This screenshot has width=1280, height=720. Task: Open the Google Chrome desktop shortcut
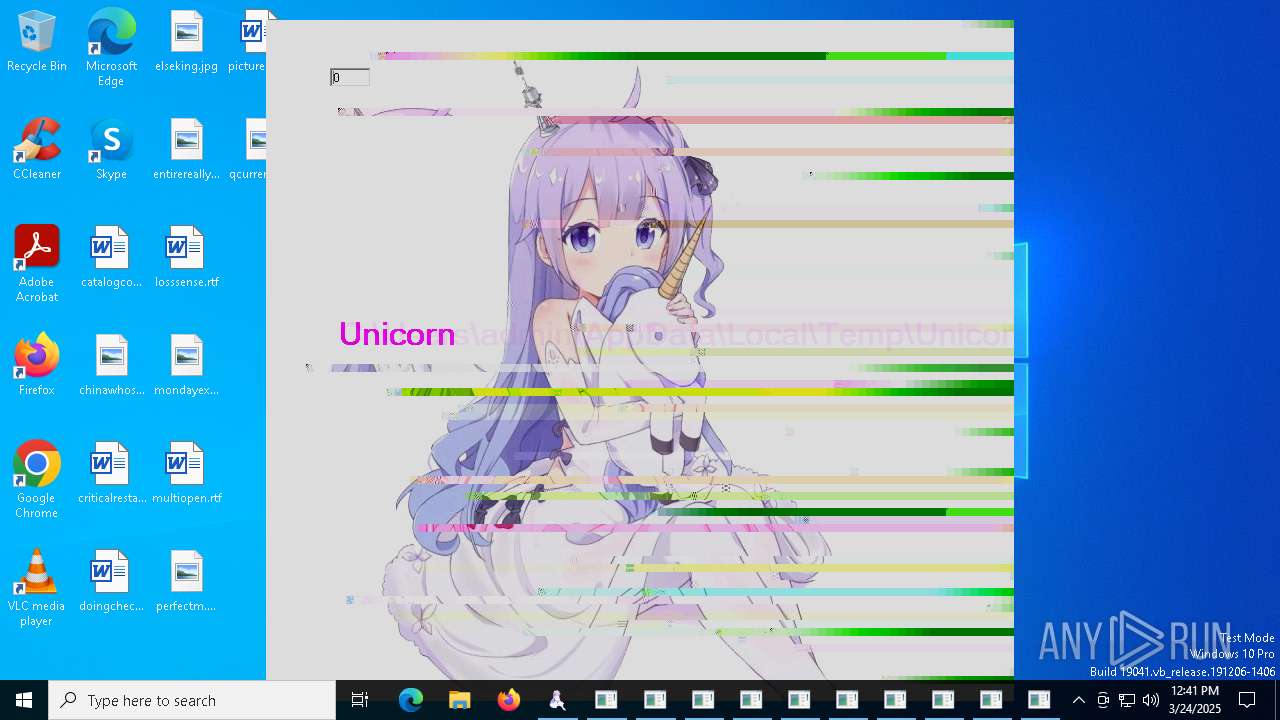pos(37,480)
